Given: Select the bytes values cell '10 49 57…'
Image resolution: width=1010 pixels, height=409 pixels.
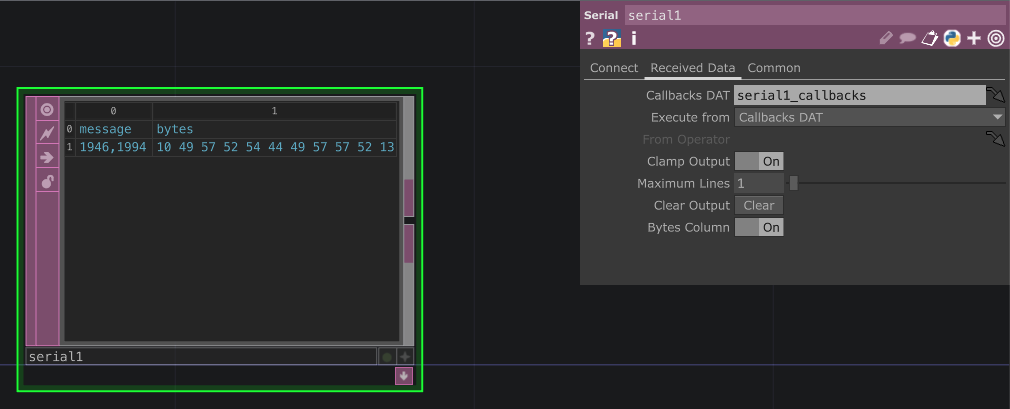Looking at the screenshot, I should (274, 147).
